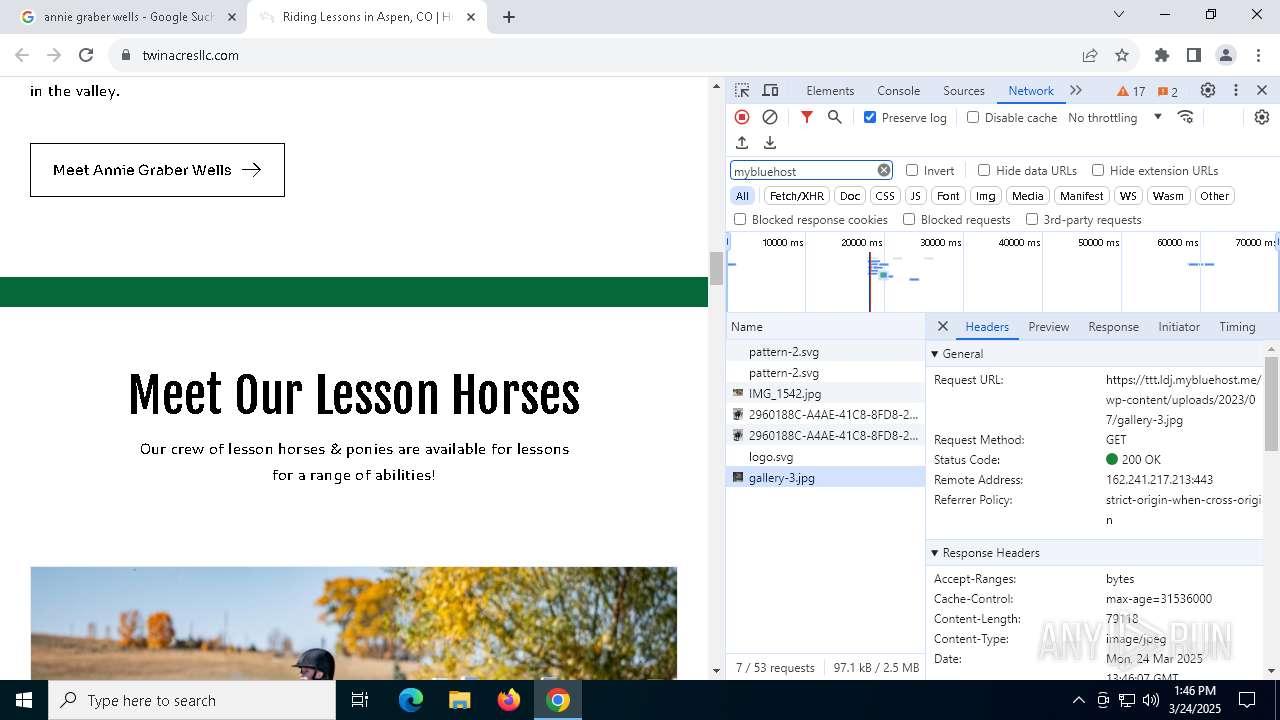Import HAR file upload icon
This screenshot has width=1280, height=720.
tap(742, 143)
